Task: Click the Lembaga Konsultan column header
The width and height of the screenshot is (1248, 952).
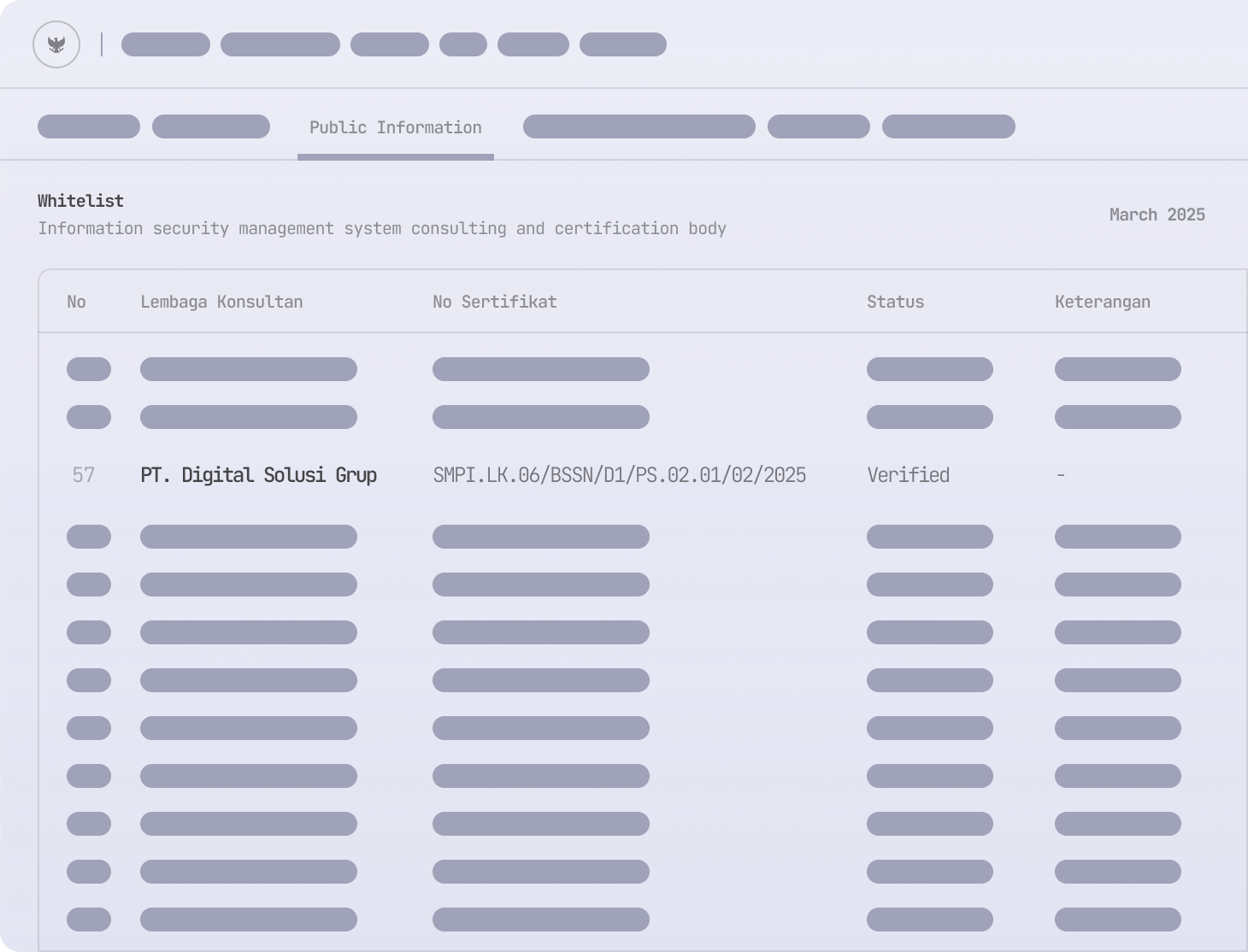Action: point(221,302)
